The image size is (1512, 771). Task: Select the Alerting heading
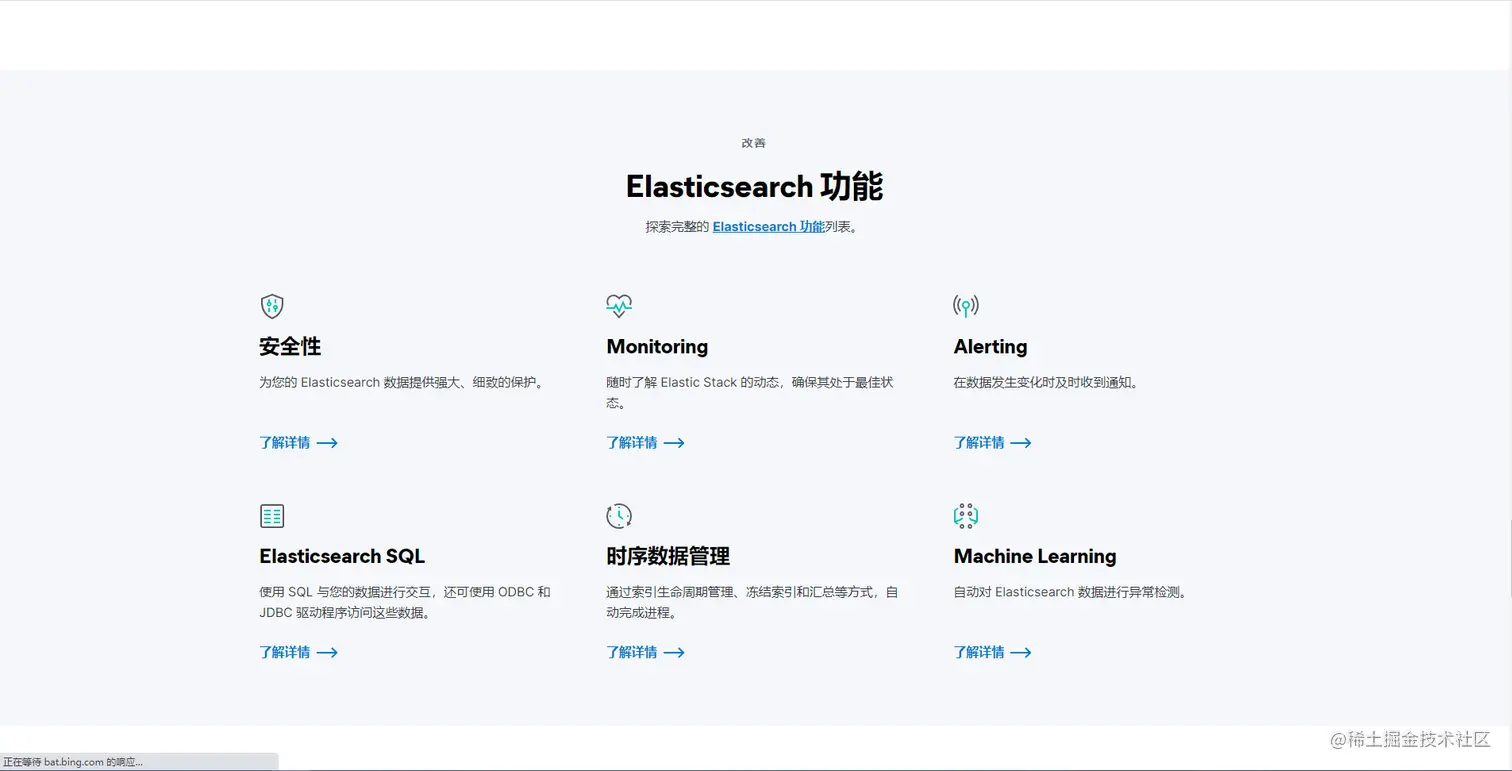click(x=991, y=347)
